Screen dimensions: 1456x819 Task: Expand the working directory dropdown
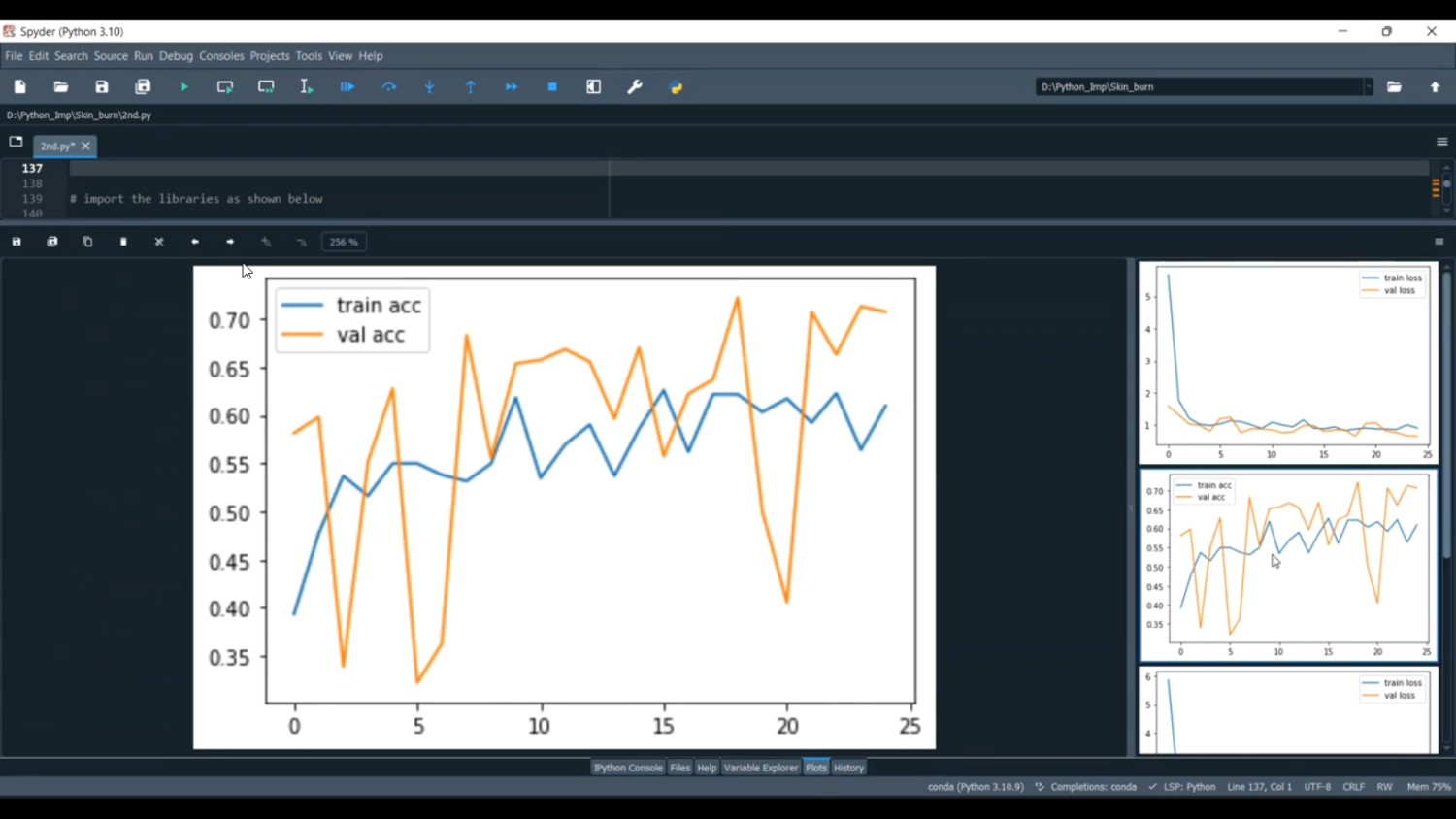[x=1368, y=87]
